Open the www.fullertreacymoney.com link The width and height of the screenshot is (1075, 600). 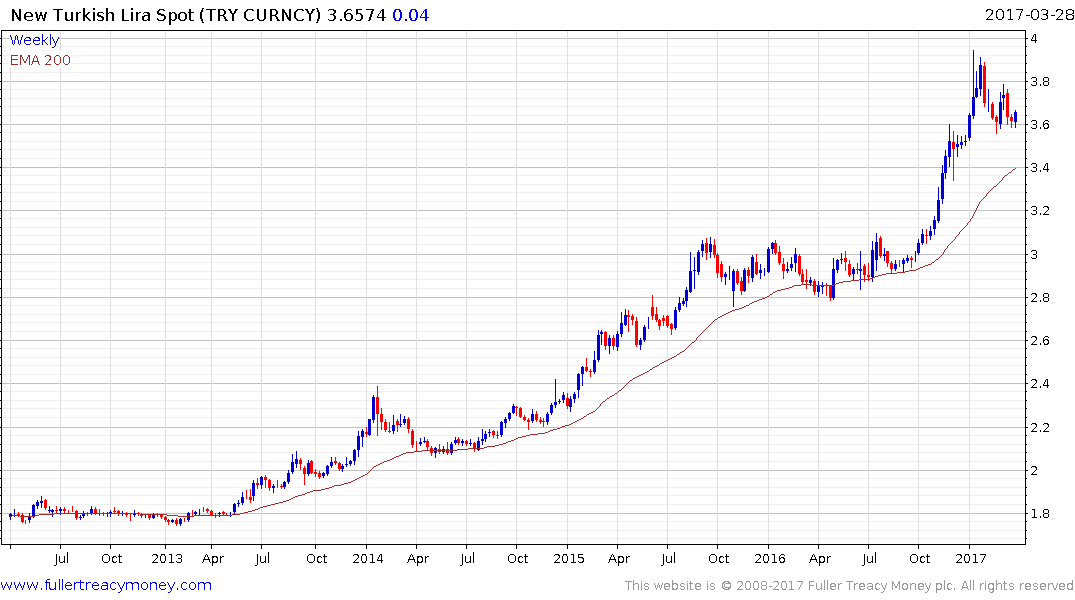click(106, 585)
